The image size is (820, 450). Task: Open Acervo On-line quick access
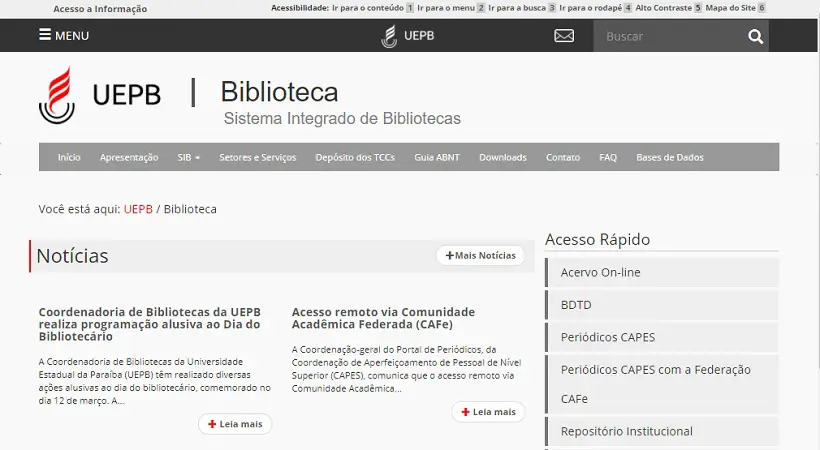pos(662,272)
